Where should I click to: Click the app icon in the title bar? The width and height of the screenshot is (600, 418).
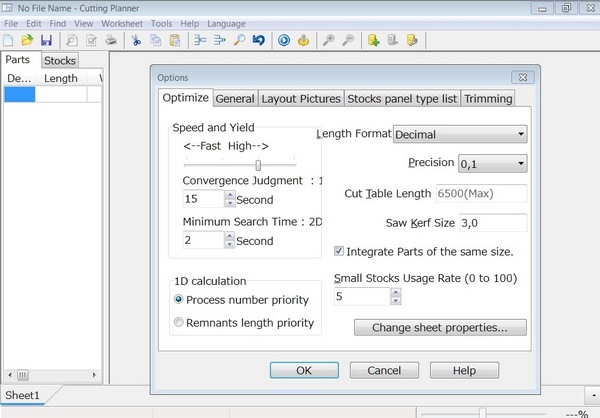(7, 8)
